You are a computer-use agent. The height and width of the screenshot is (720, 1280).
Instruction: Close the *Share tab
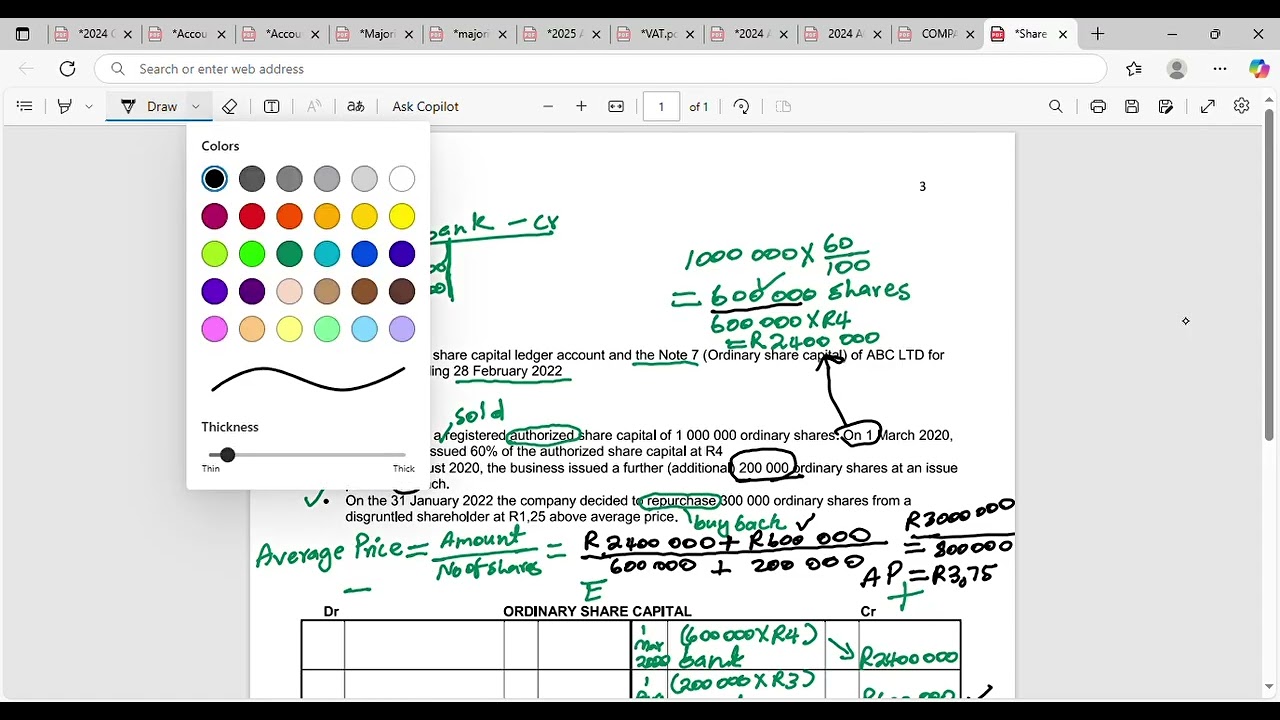coord(1063,34)
